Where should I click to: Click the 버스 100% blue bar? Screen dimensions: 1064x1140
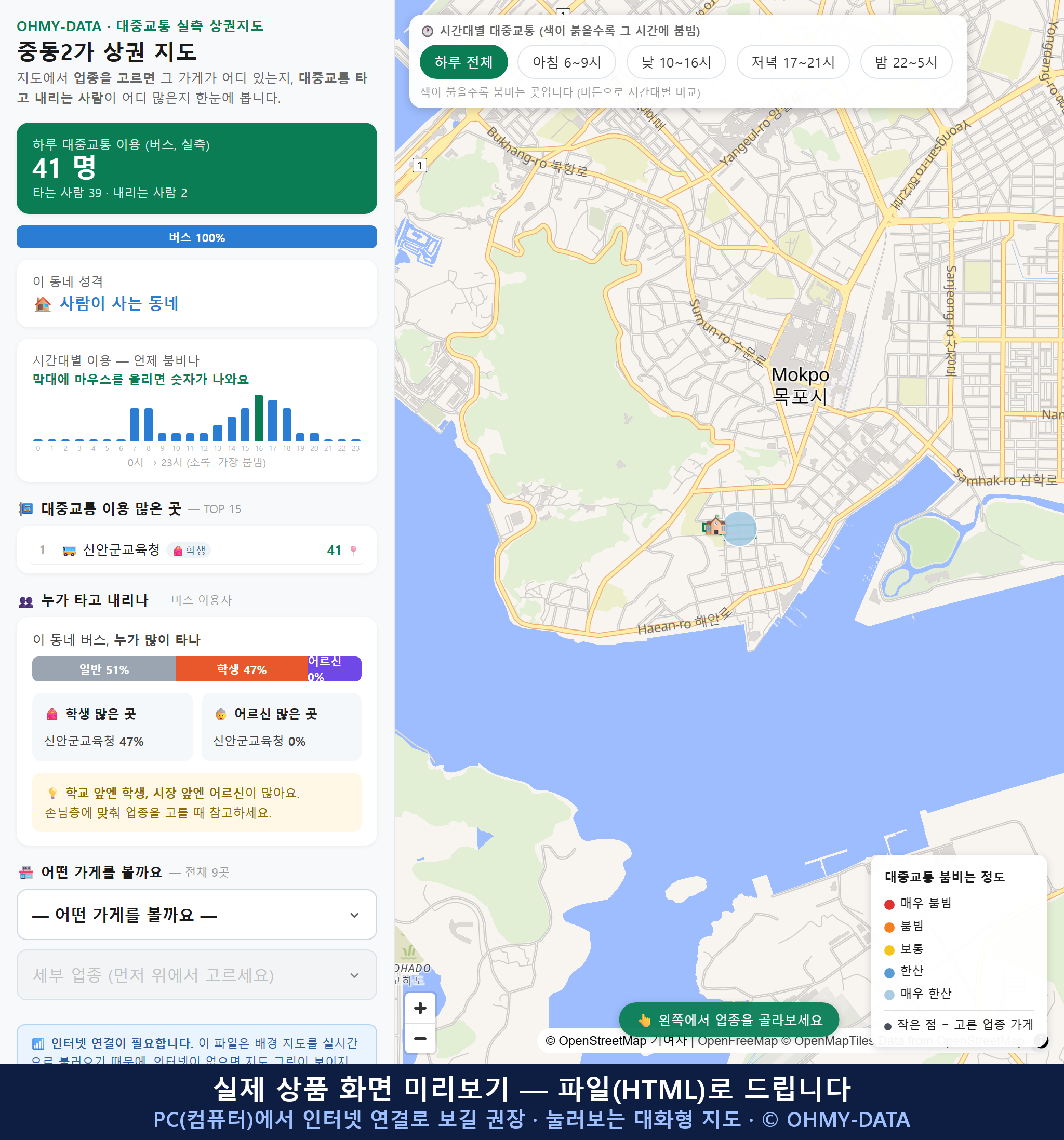tap(197, 237)
